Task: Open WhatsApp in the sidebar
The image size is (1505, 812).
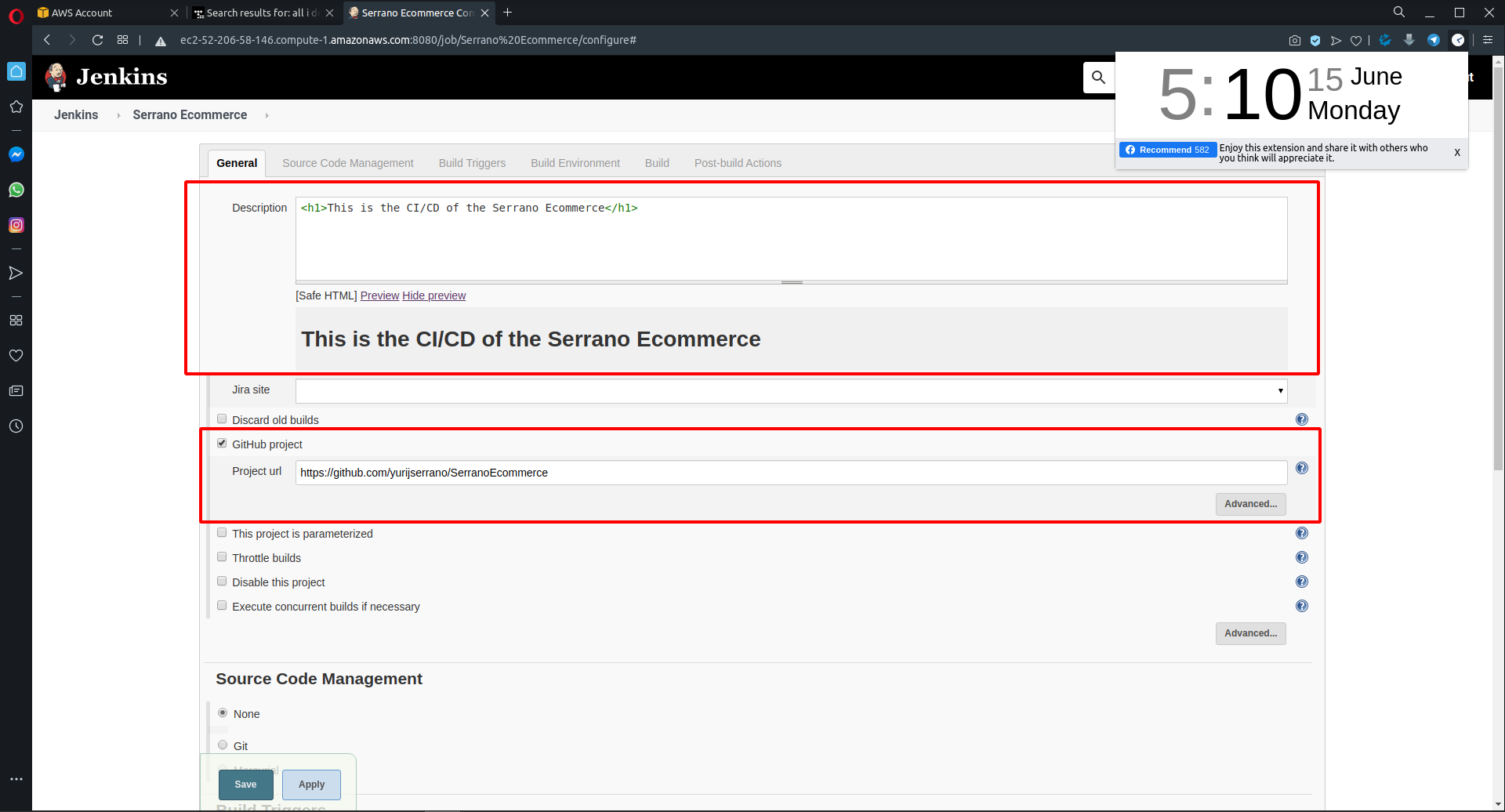Action: pos(16,190)
